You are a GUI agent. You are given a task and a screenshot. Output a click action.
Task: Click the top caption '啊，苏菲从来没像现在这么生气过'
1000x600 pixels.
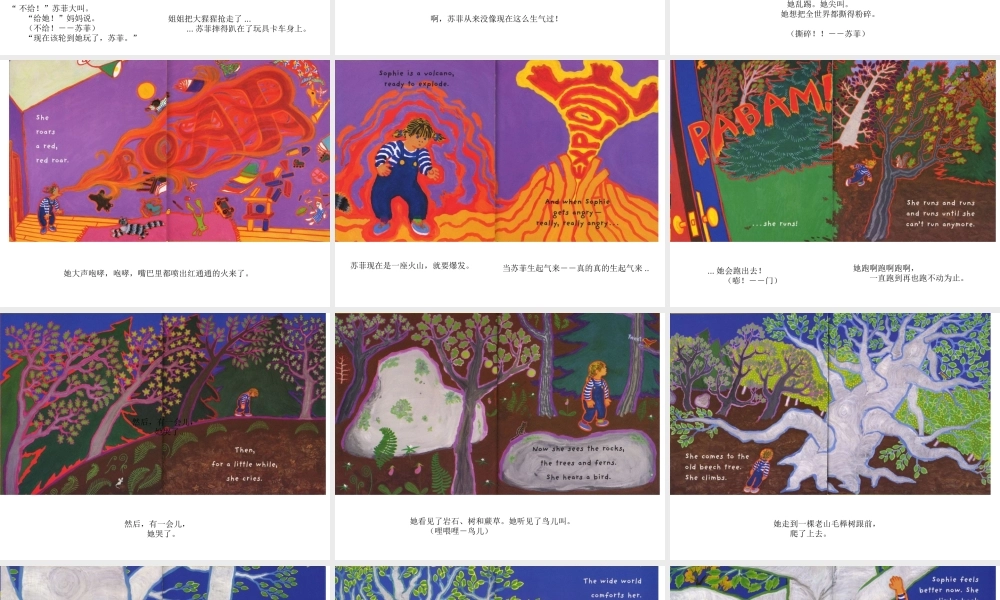495,19
